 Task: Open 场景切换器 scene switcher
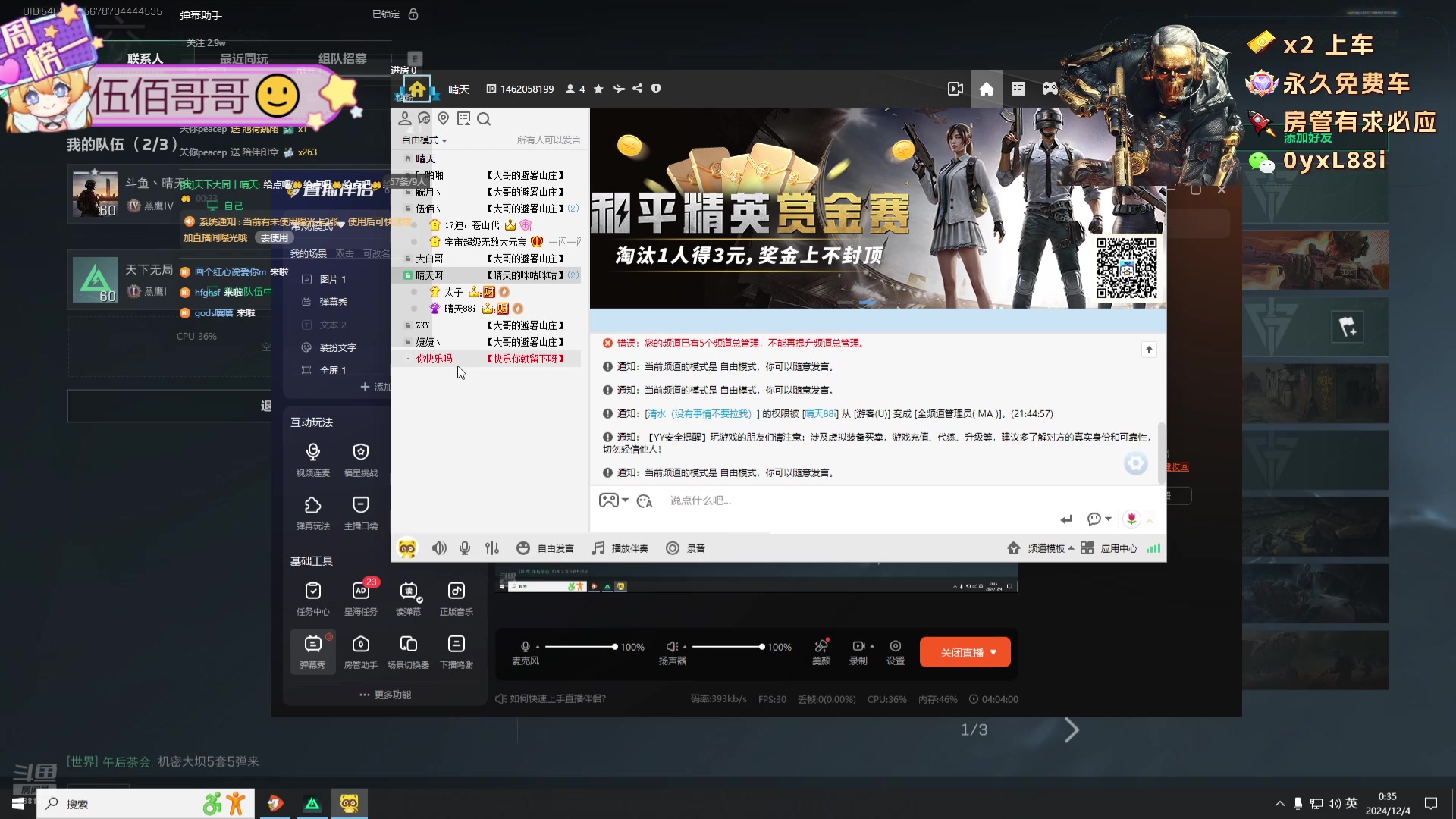pos(409,651)
